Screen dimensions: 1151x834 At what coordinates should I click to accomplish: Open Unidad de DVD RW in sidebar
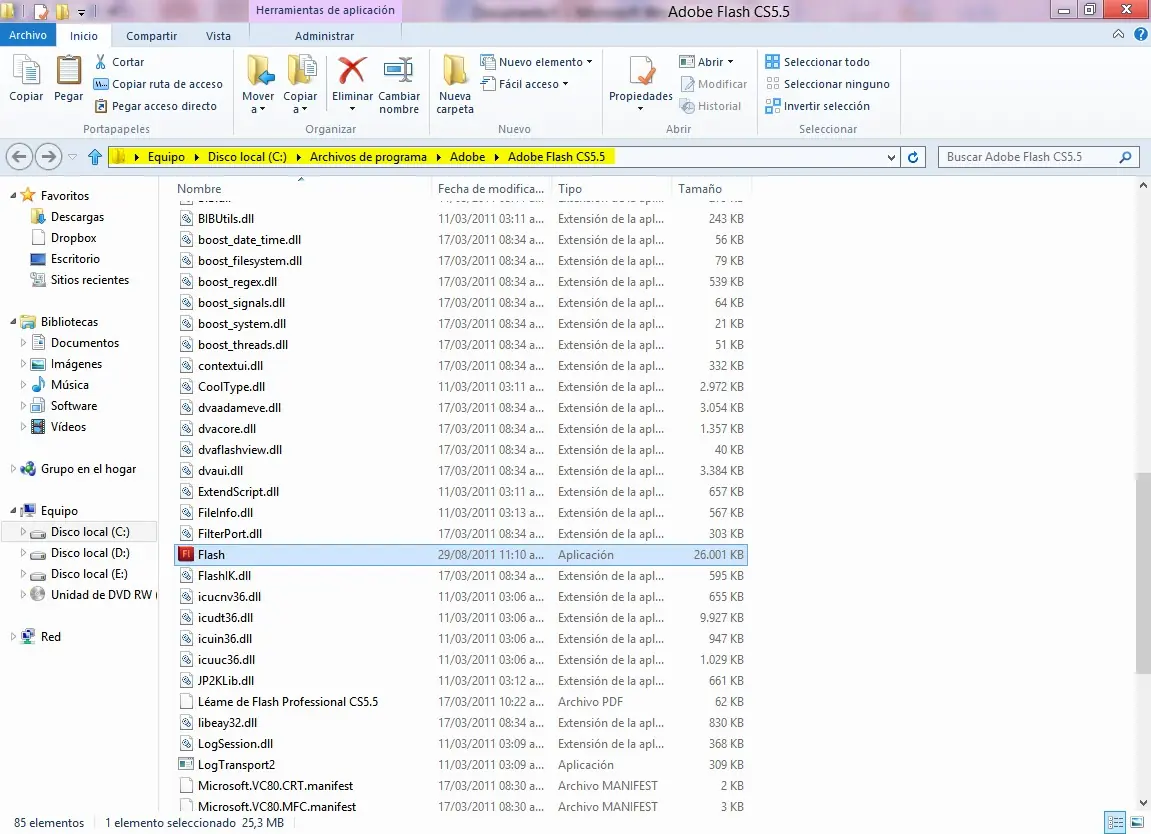pos(94,595)
